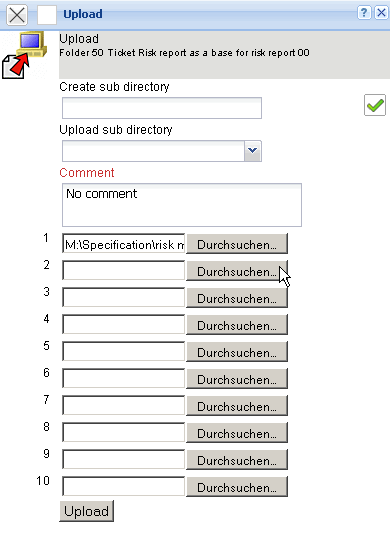This screenshot has height=548, width=390.
Task: Open the Upload sub directory combo box
Action: tap(162, 151)
